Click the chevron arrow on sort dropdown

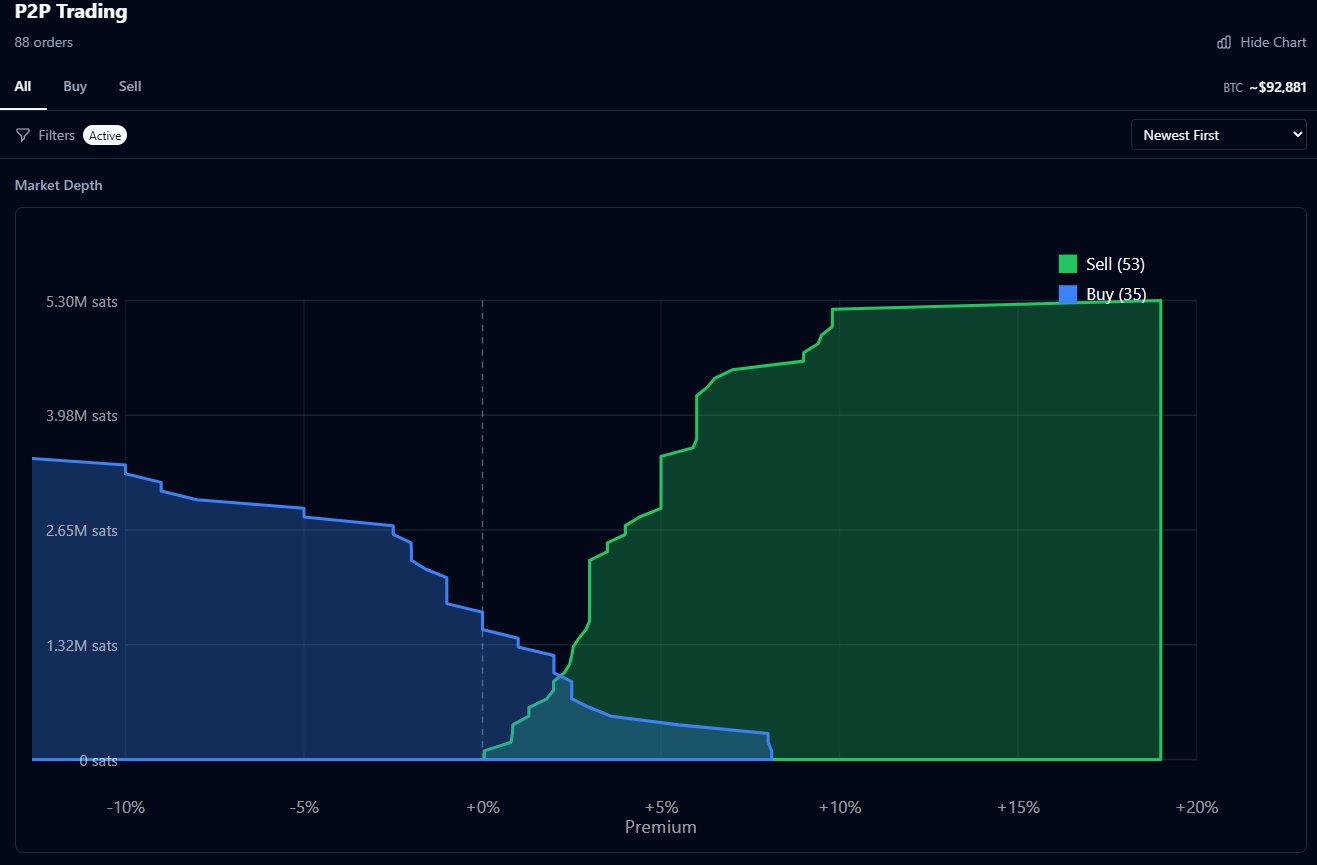point(1297,134)
